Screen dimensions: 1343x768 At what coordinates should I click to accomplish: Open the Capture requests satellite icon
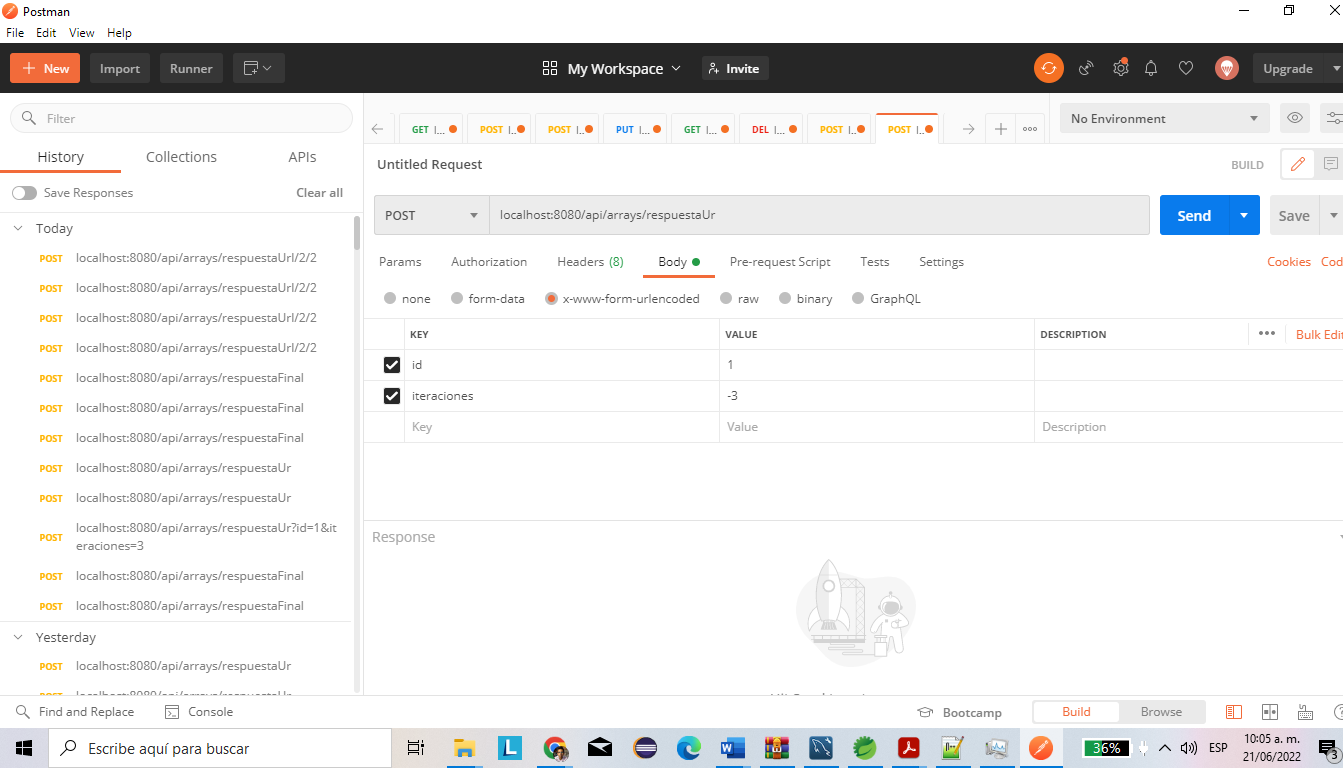pos(1086,68)
